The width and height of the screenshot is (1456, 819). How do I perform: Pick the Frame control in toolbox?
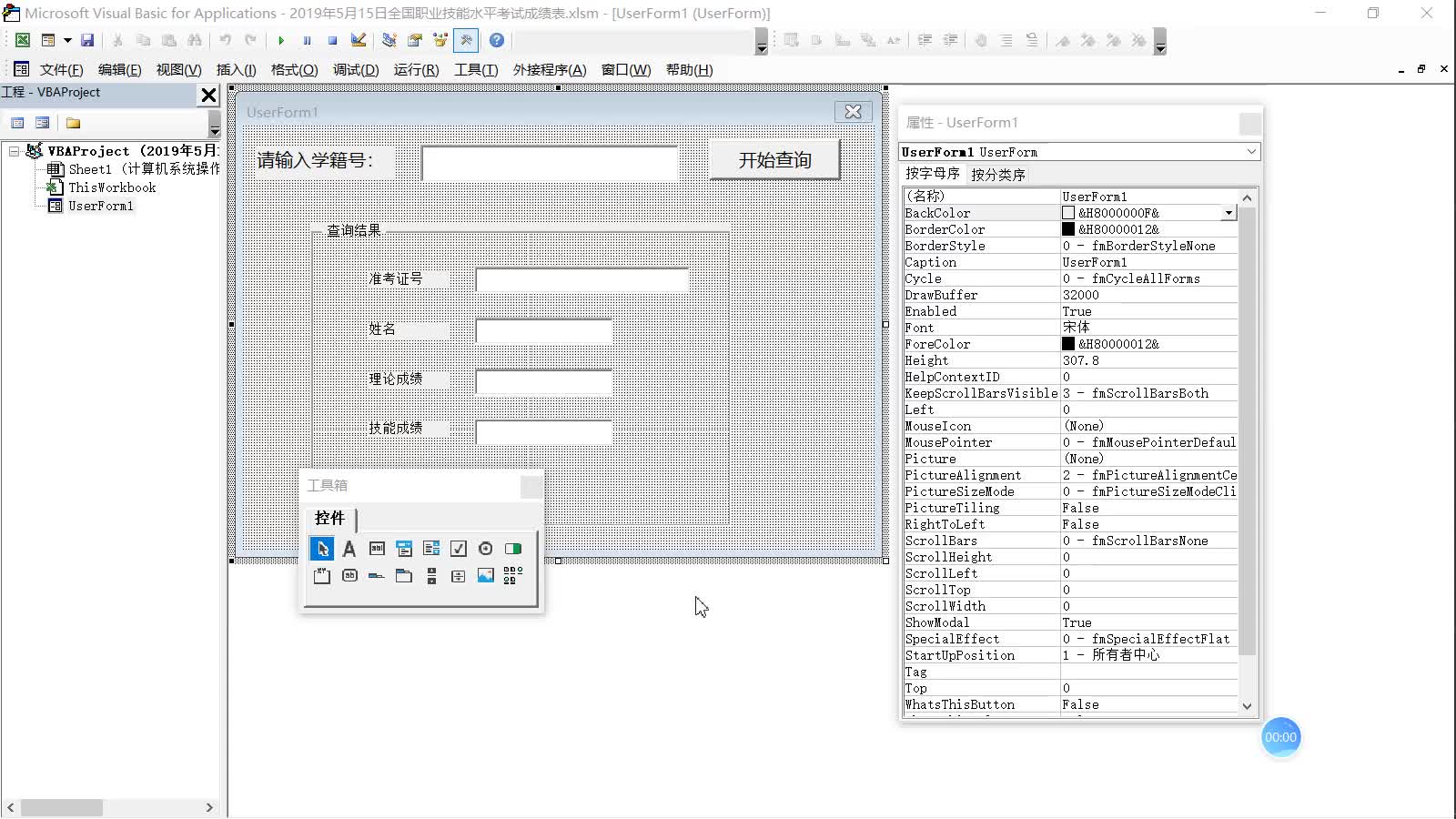(x=322, y=576)
